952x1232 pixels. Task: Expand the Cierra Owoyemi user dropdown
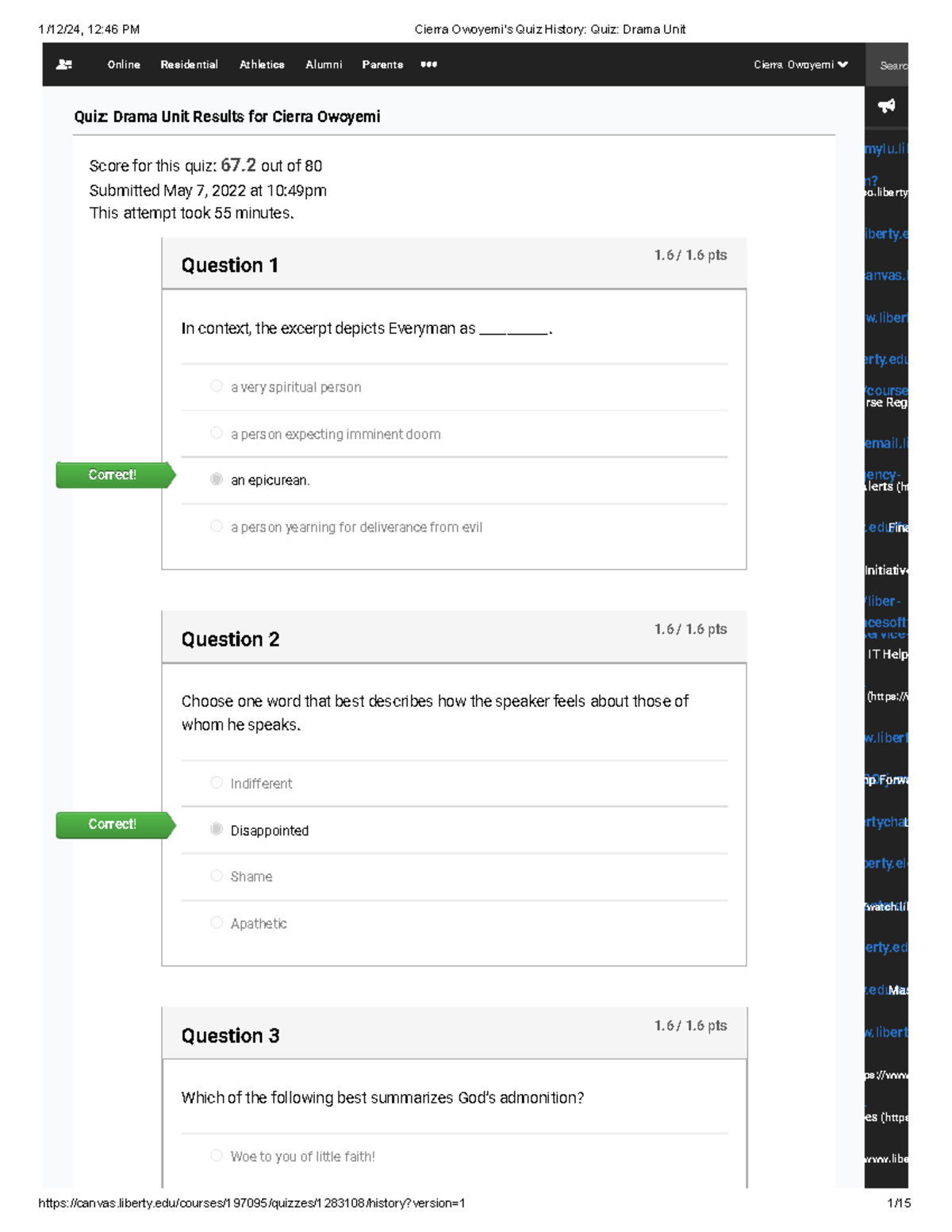800,64
